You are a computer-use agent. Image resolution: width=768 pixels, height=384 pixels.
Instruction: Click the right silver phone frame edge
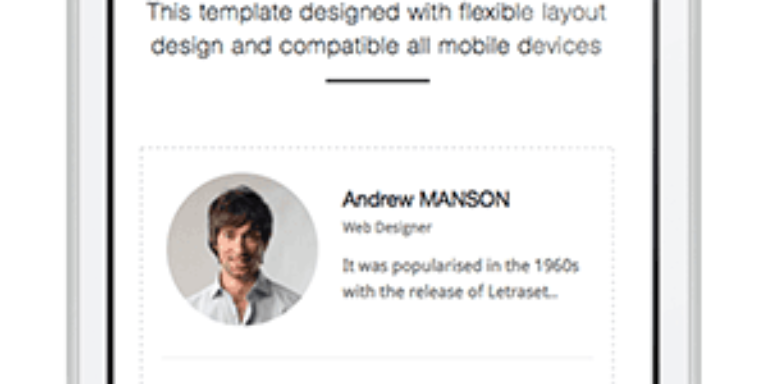(695, 192)
